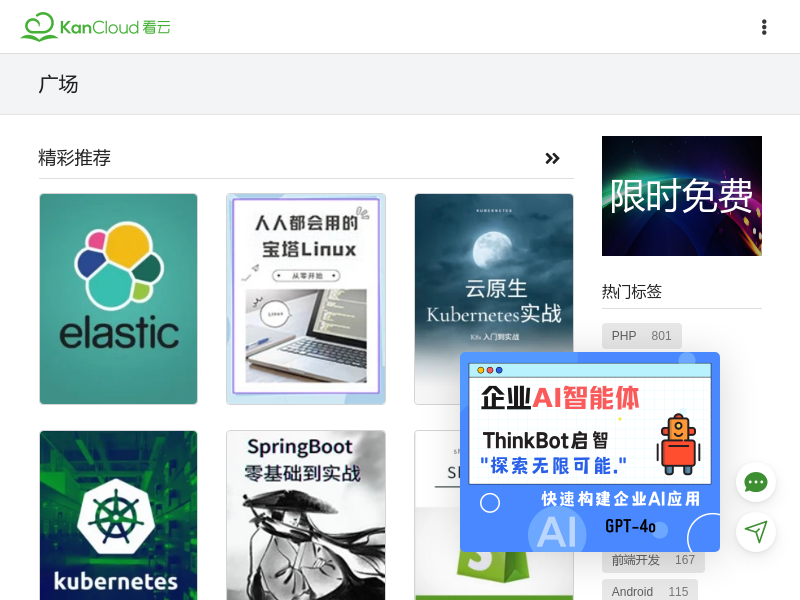Open the 宝塔Linux book cover
Viewport: 800px width, 600px height.
(x=306, y=299)
